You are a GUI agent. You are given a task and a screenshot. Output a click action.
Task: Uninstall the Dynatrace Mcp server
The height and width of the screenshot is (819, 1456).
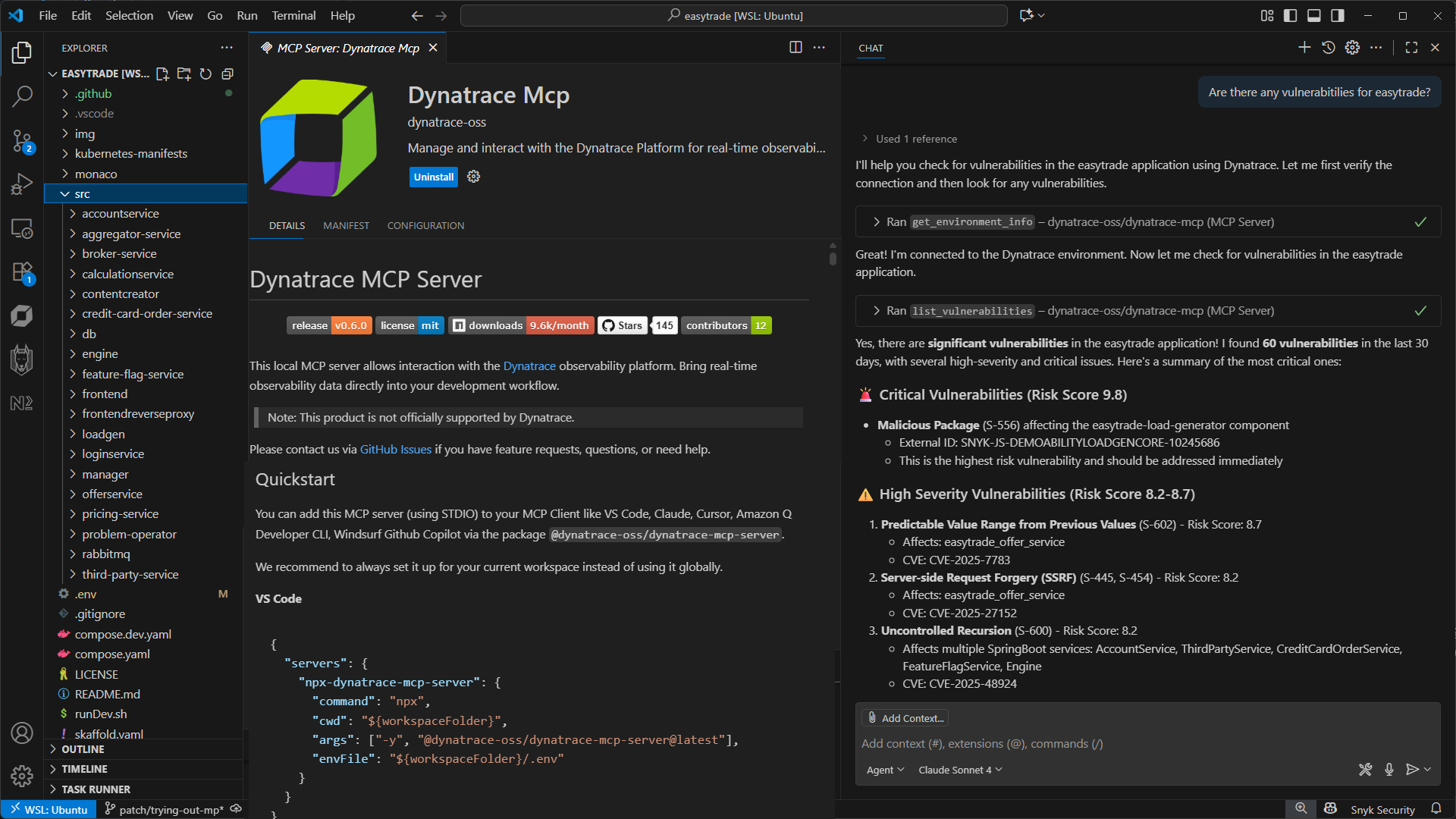point(433,177)
